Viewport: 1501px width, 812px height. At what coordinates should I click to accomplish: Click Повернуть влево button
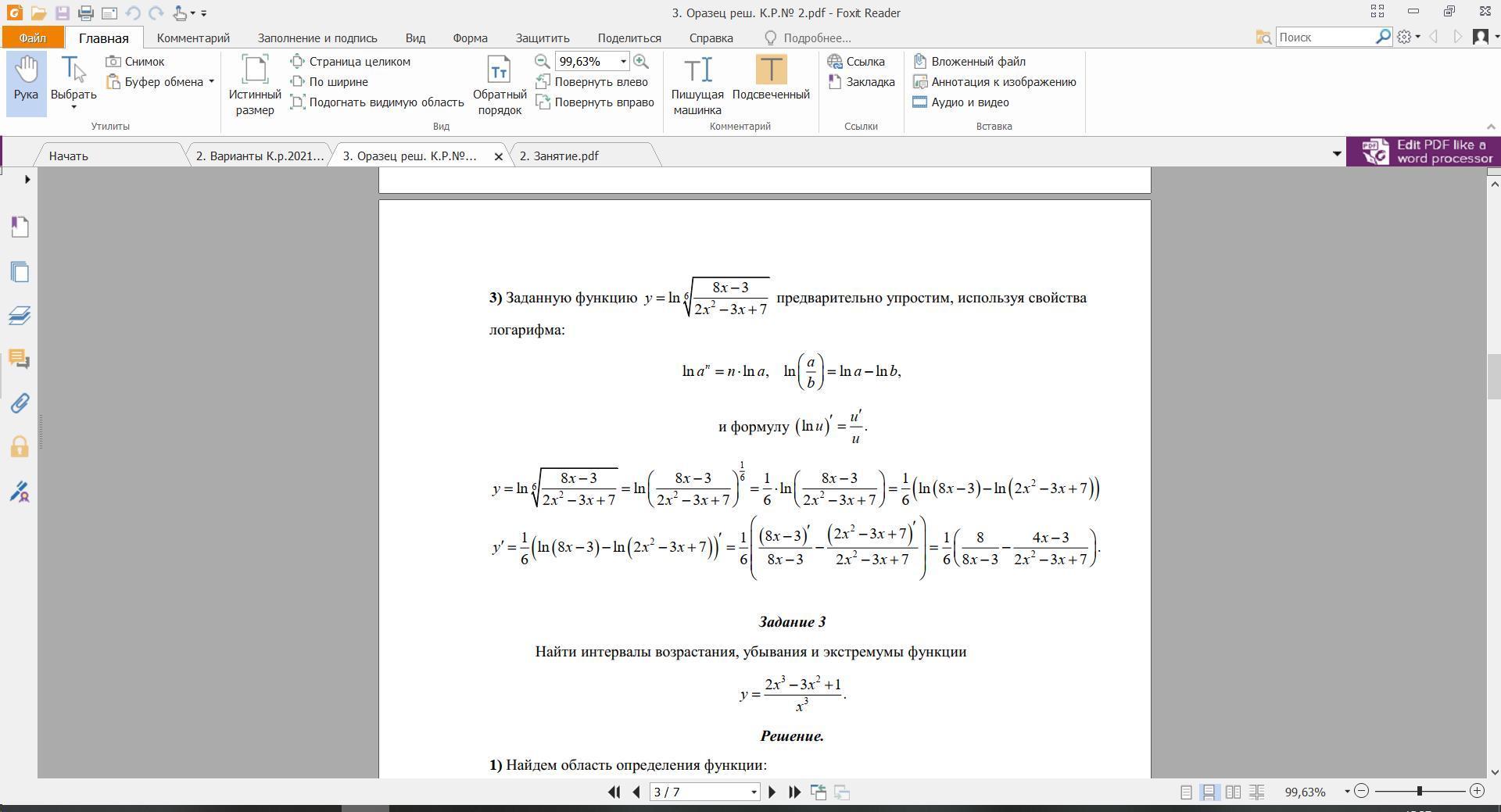[593, 82]
